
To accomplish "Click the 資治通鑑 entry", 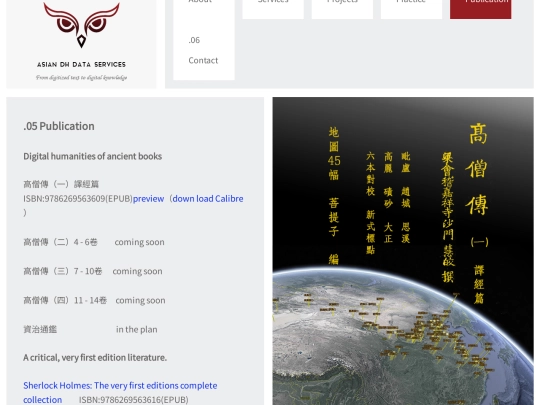I will (40, 330).
